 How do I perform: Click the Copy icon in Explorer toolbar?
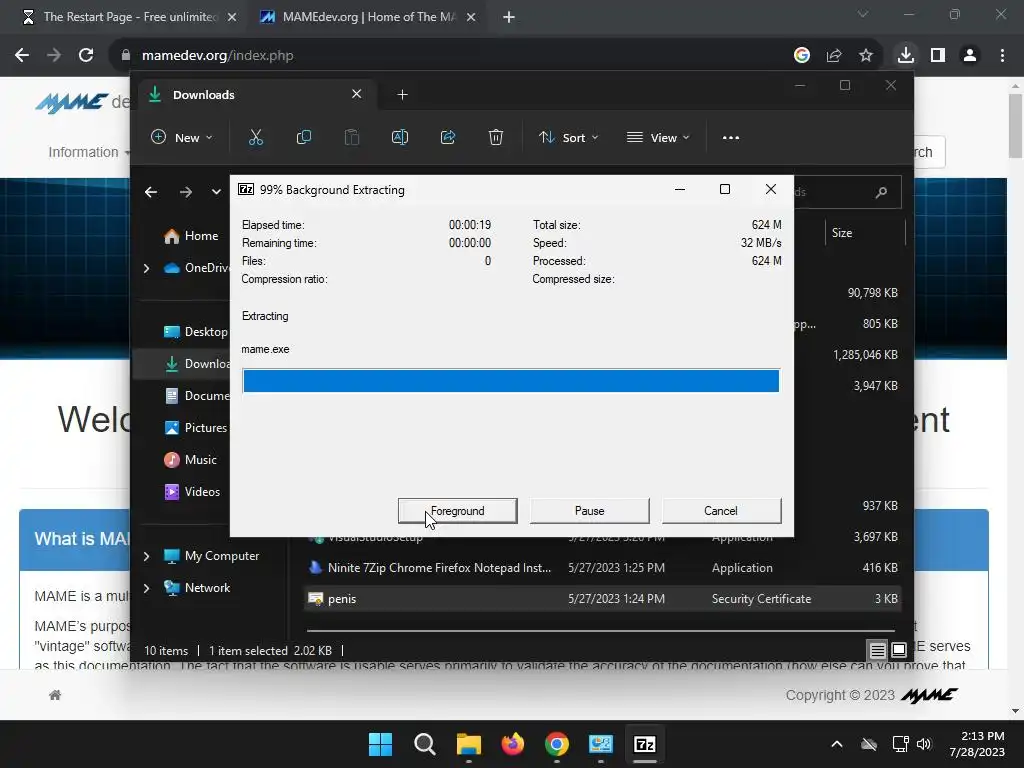[x=304, y=138]
